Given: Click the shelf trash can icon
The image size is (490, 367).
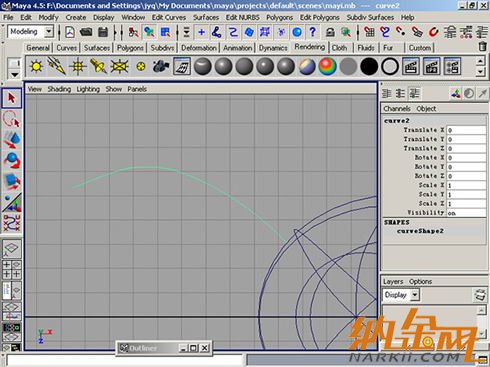Looking at the screenshot, I should pyautogui.click(x=482, y=46).
